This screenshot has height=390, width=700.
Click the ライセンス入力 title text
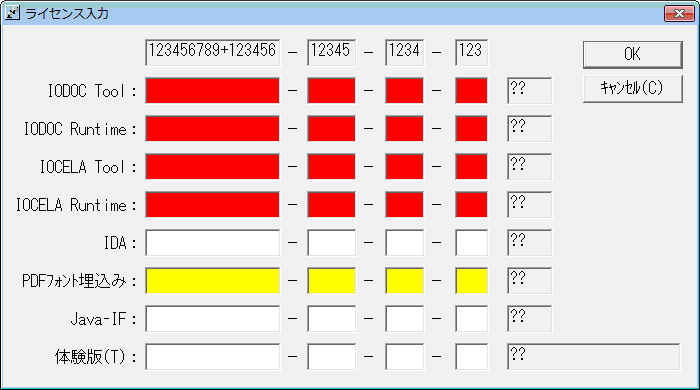pos(67,13)
